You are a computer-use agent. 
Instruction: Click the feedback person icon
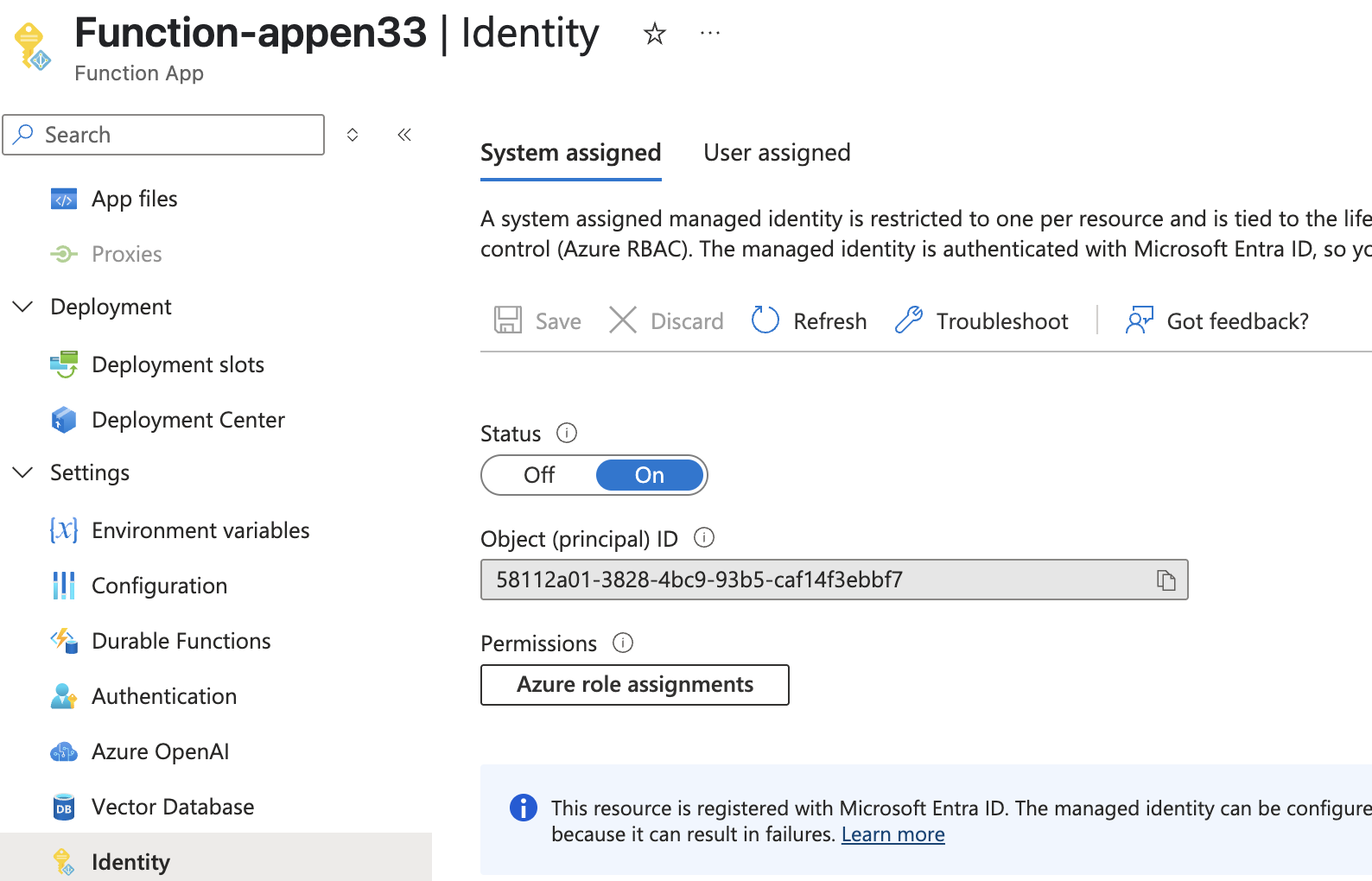click(x=1140, y=320)
